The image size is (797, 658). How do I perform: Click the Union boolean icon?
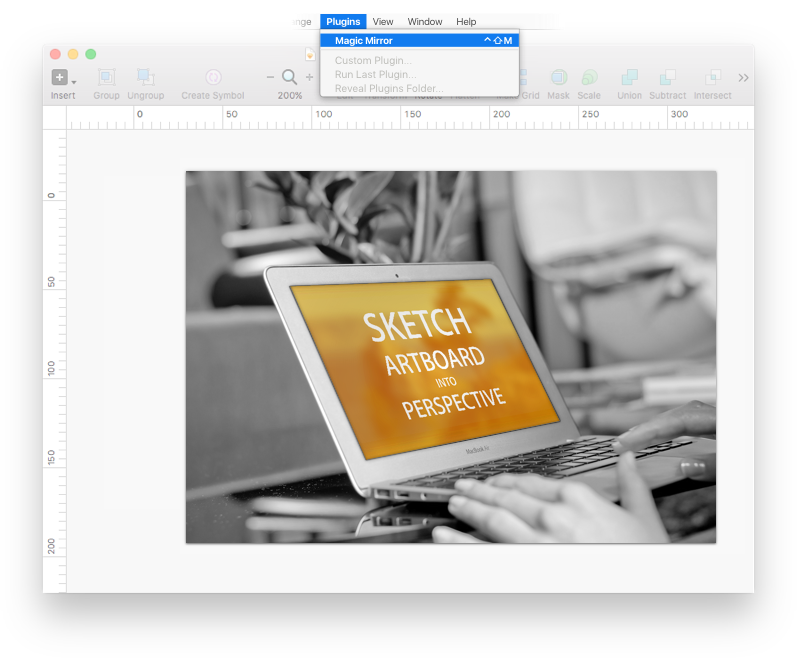(x=629, y=77)
